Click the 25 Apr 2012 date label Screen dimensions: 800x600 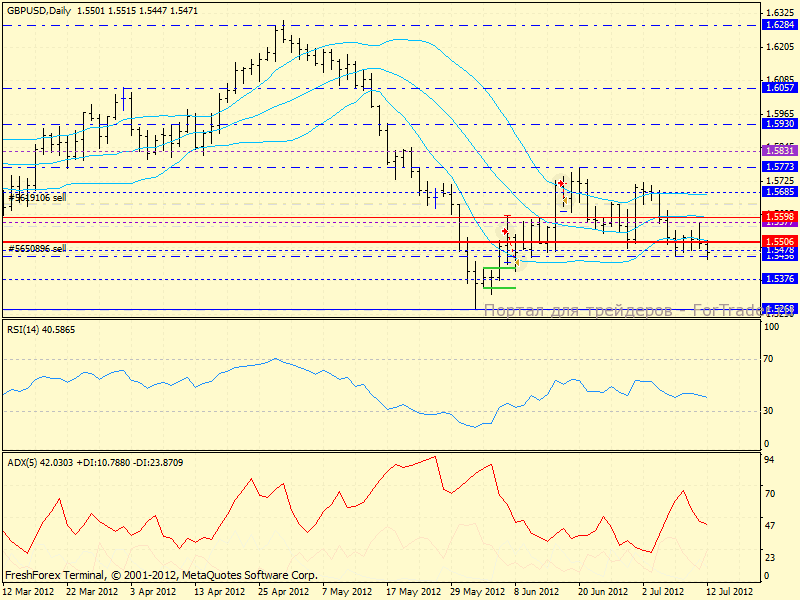(277, 592)
